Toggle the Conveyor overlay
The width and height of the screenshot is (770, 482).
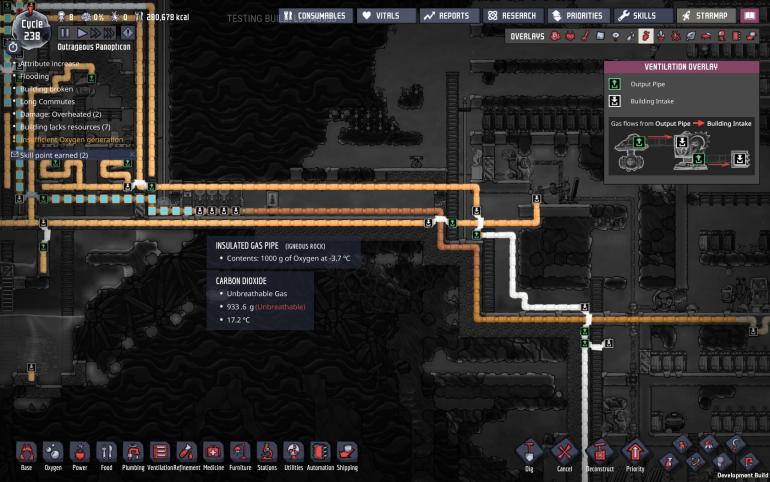[751, 36]
